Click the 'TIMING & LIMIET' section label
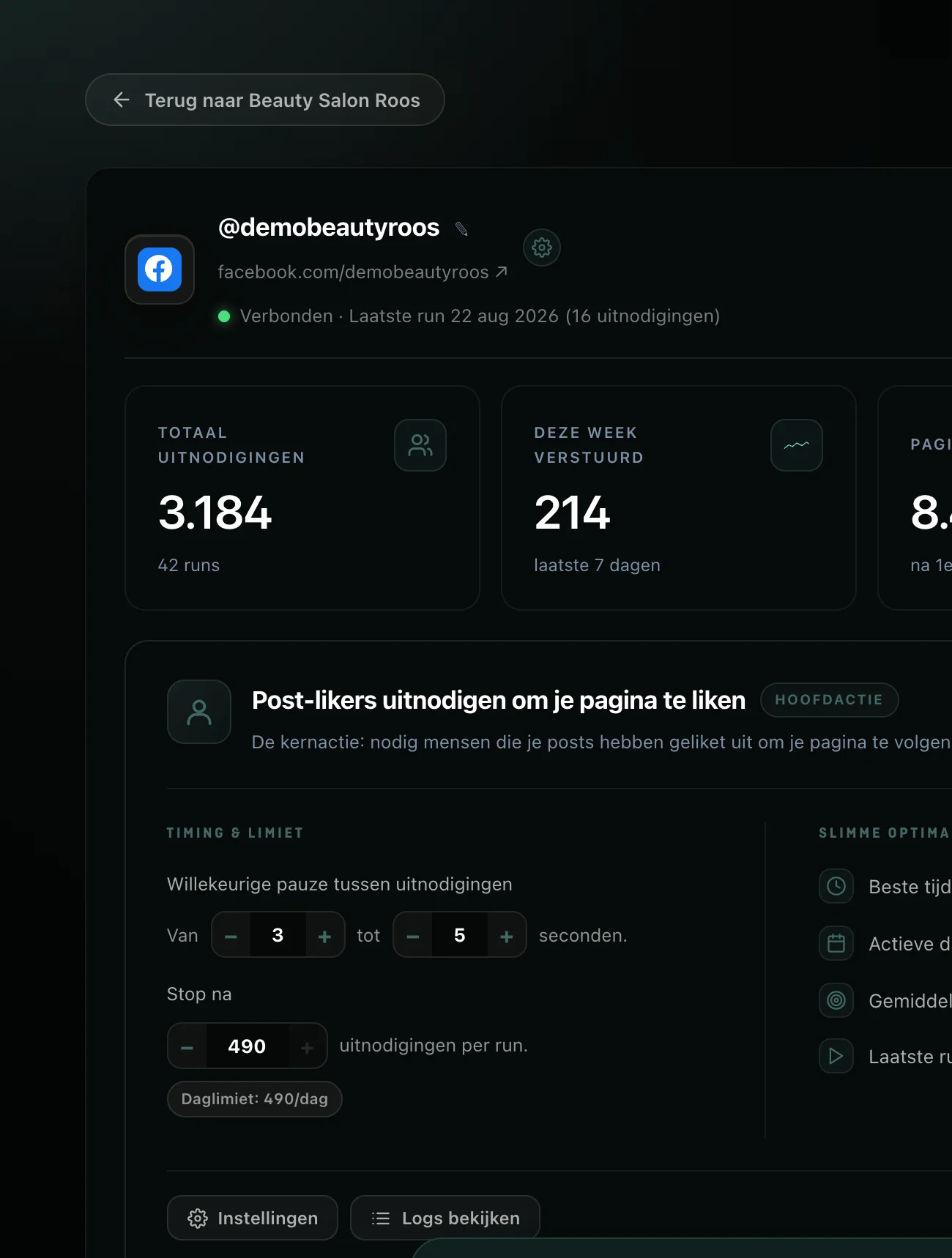This screenshot has height=1258, width=952. (x=235, y=833)
